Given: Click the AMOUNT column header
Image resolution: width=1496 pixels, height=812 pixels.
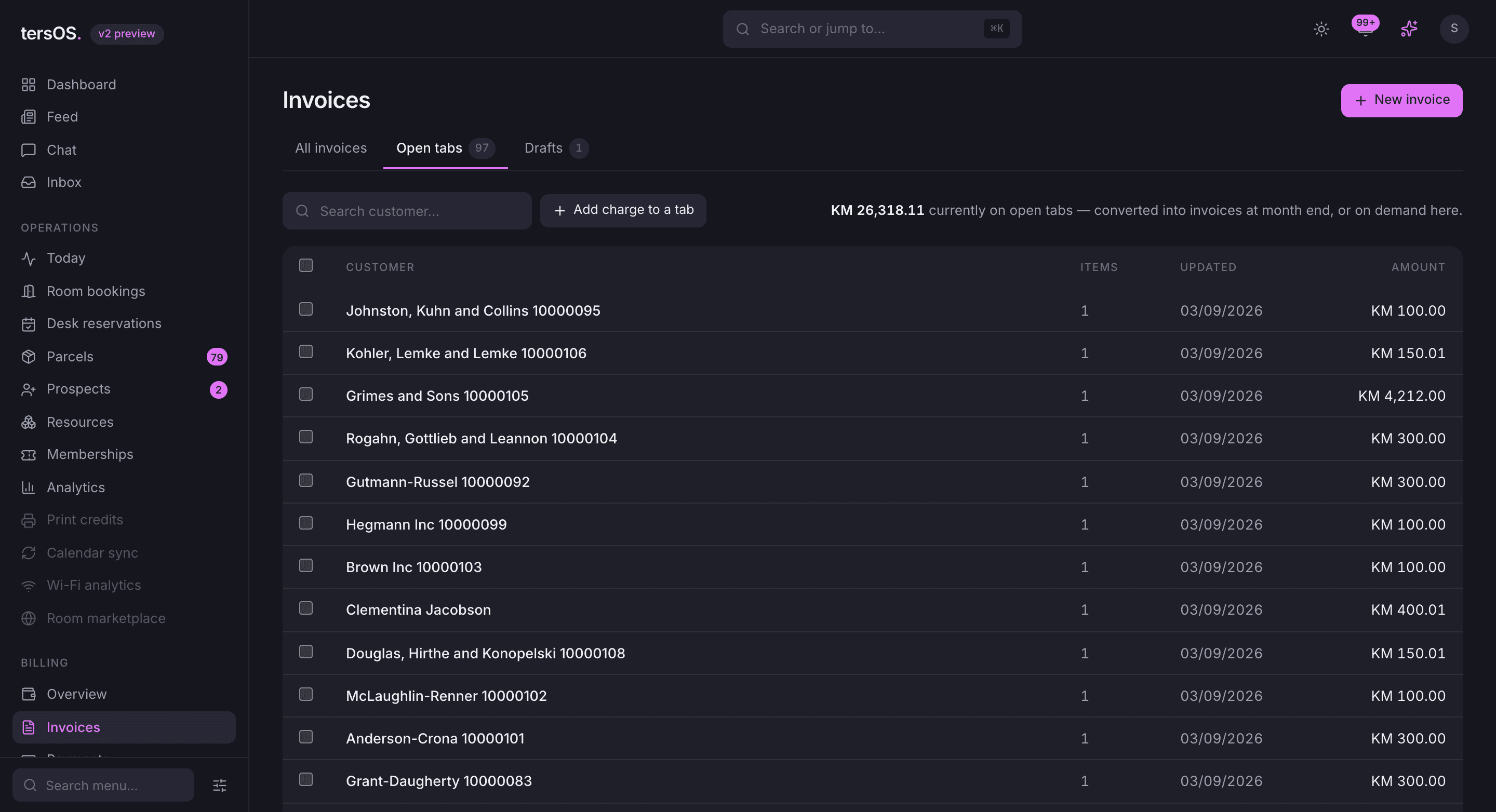Looking at the screenshot, I should (x=1418, y=267).
